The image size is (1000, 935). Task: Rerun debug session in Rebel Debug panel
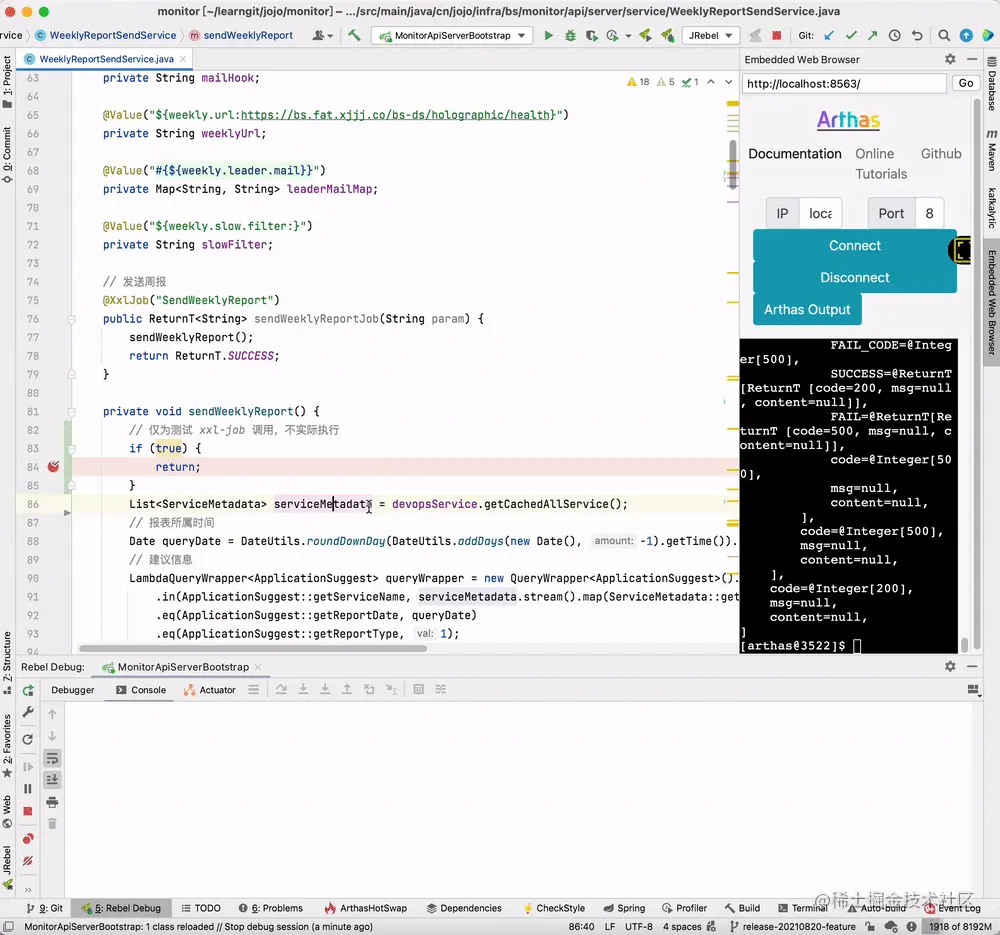(x=27, y=690)
